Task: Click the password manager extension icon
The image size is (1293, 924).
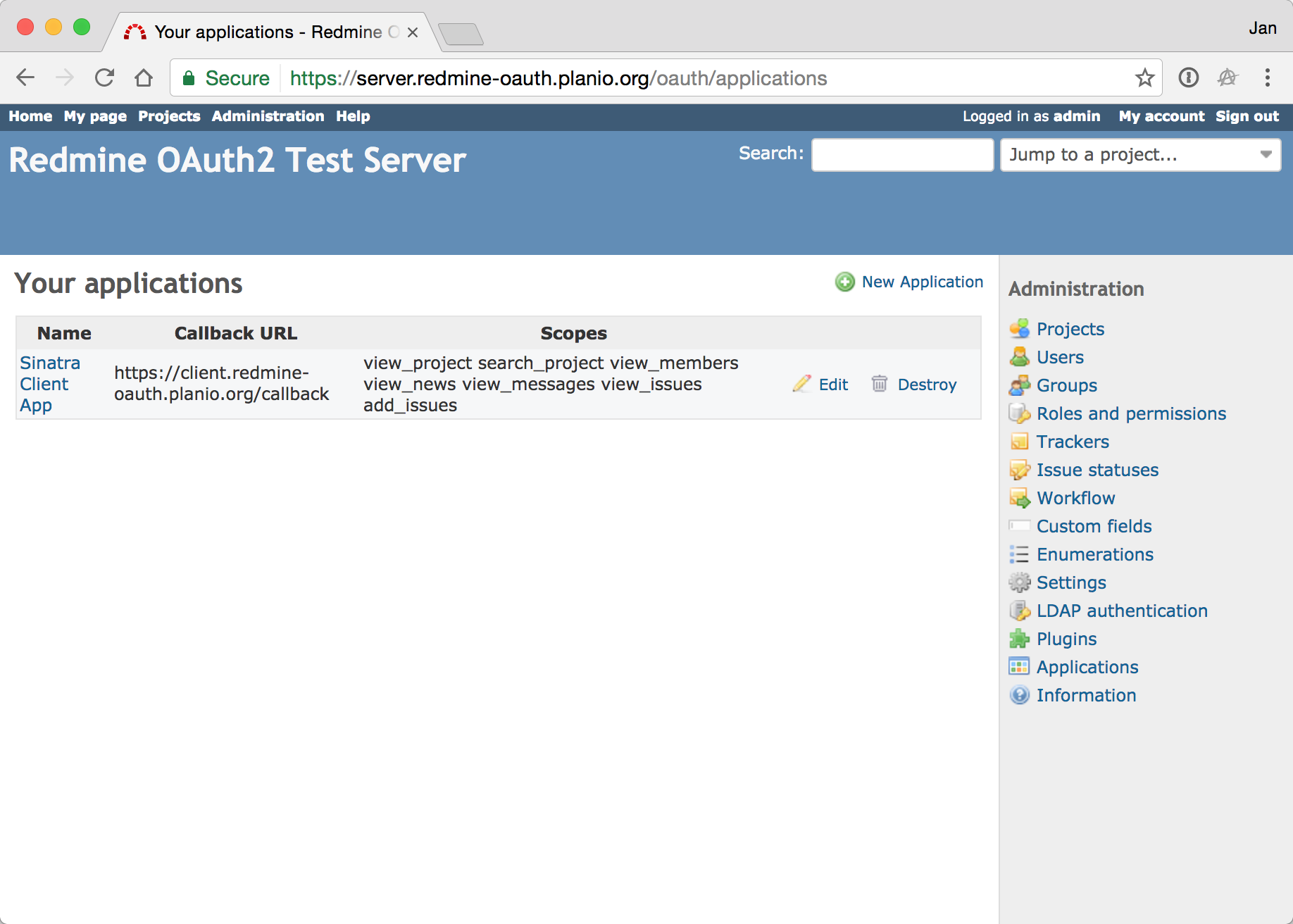Action: (x=1189, y=77)
